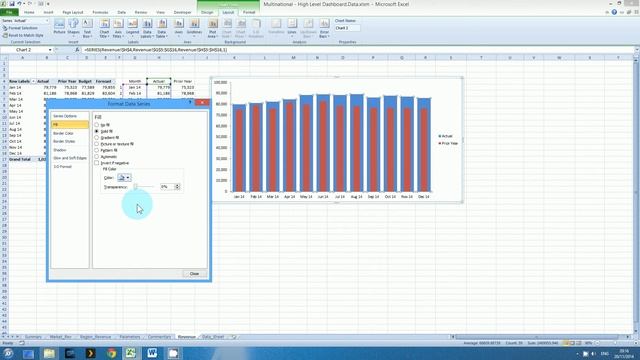Click the Transparency percentage spinner arrows
Viewport: 640px width, 360px height.
point(177,187)
